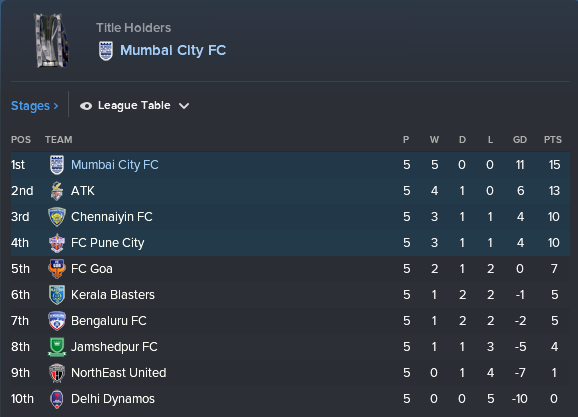Click the NorthEast United club badge
This screenshot has width=578, height=417.
coord(57,373)
